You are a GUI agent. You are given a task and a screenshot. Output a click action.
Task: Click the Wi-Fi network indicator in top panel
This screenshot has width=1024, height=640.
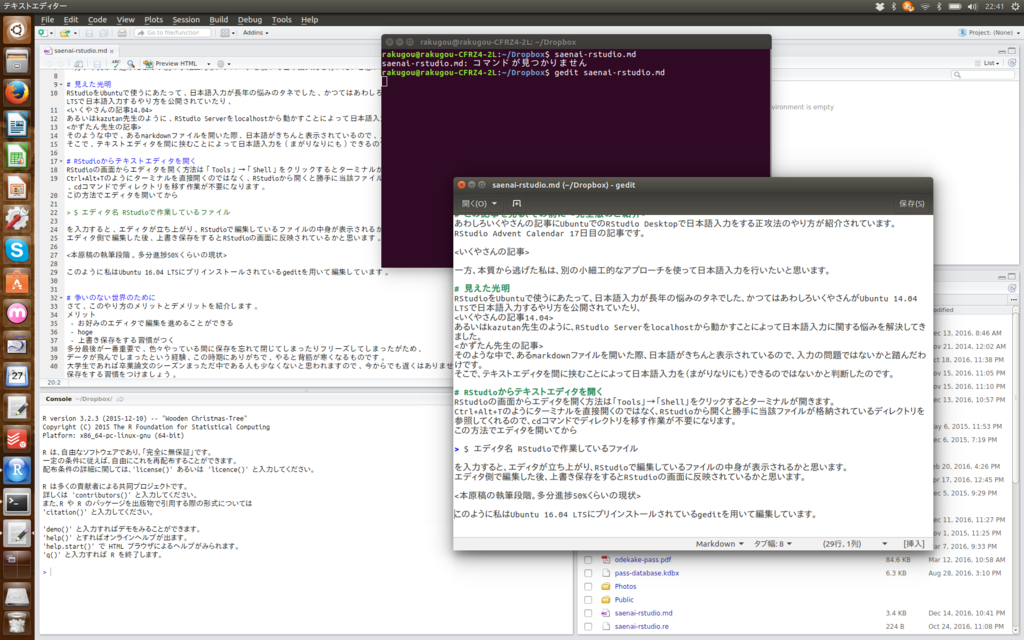(x=925, y=7)
